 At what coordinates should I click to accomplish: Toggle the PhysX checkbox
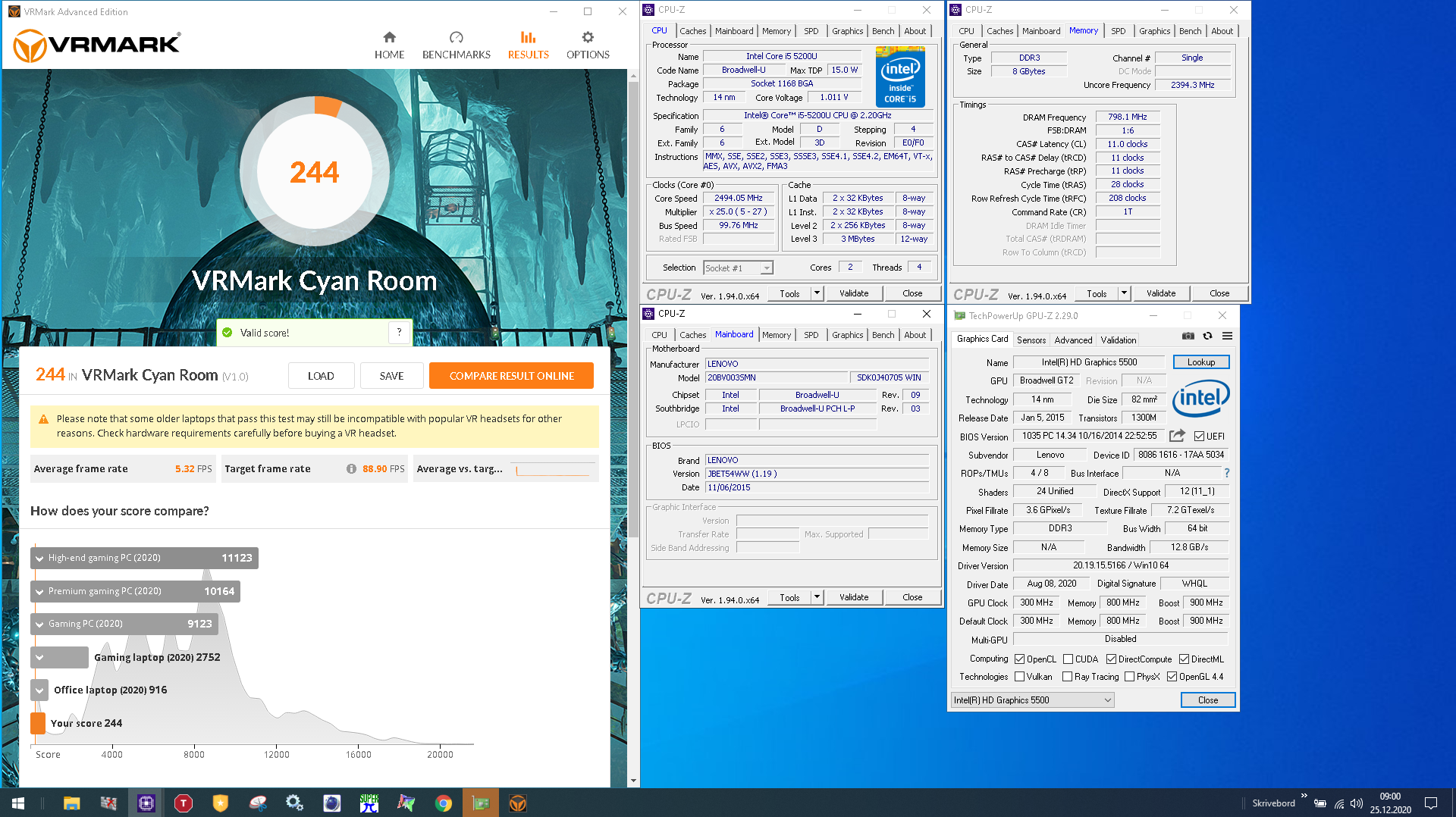pyautogui.click(x=1130, y=676)
